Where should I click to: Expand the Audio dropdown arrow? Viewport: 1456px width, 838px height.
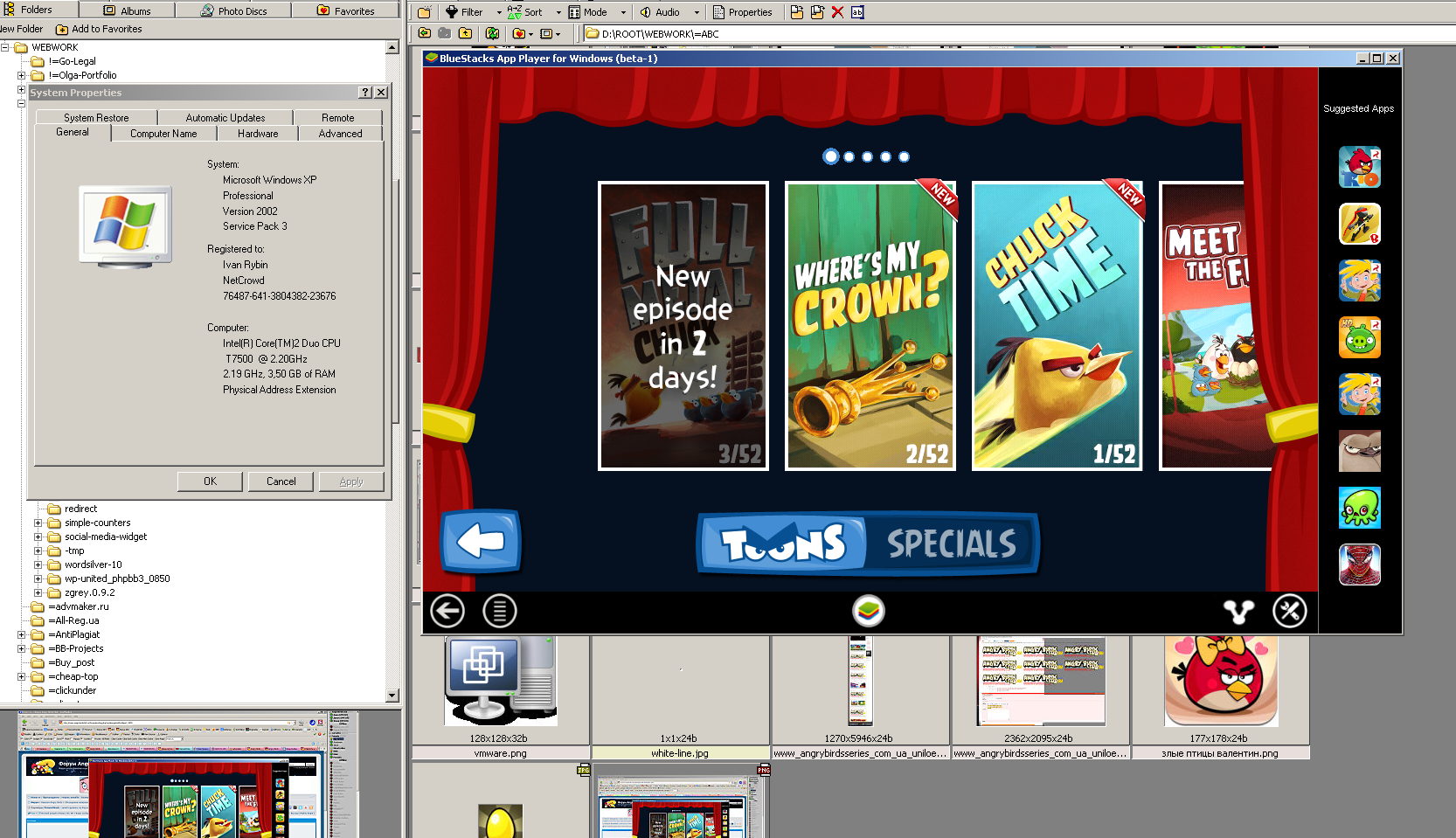coord(697,12)
